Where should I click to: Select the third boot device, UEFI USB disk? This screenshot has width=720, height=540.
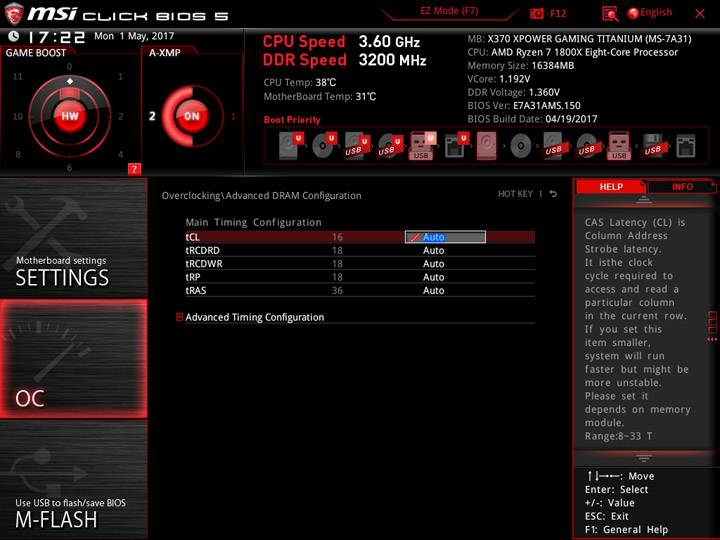(x=357, y=146)
